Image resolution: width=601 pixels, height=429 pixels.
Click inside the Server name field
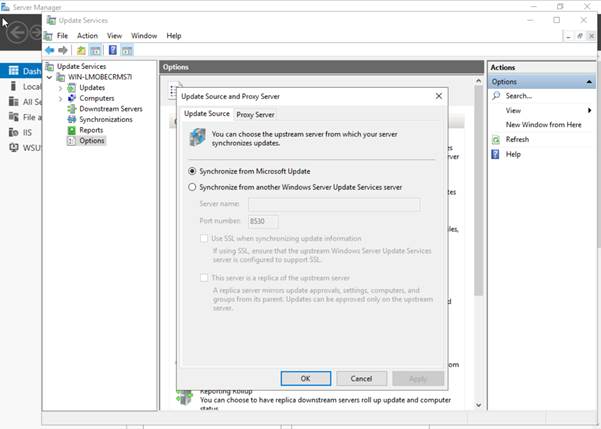click(x=334, y=204)
